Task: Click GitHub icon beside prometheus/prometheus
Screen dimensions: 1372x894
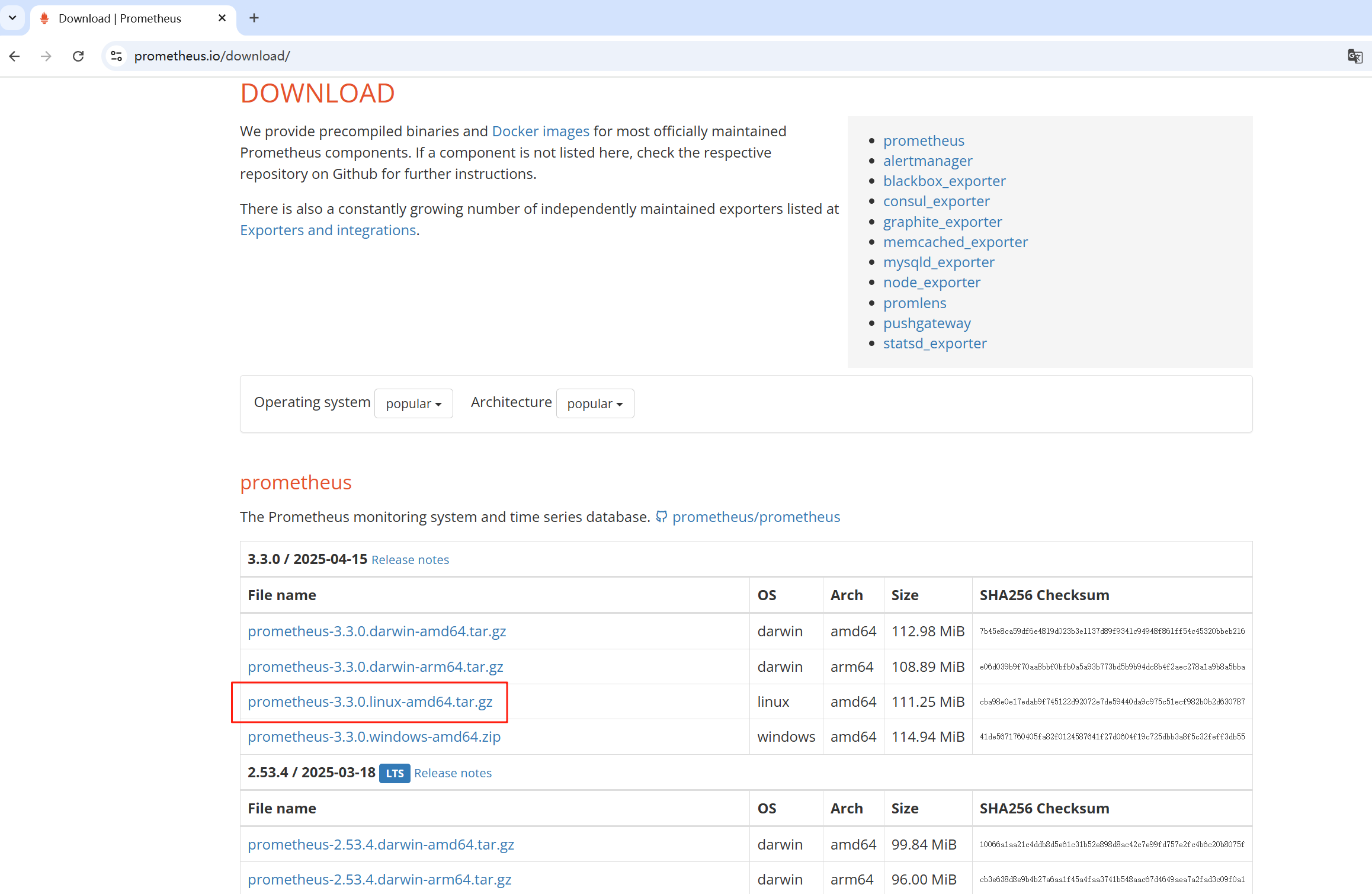Action: 661,517
